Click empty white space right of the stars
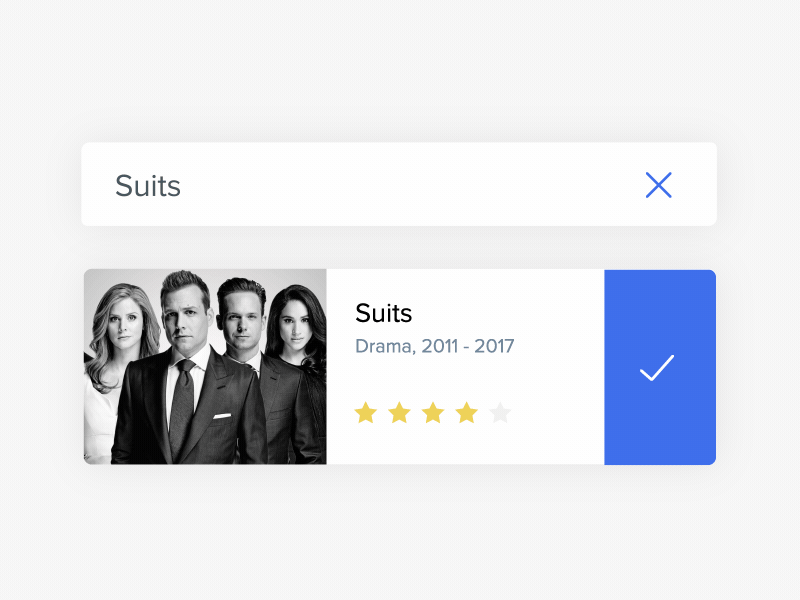 pos(560,412)
